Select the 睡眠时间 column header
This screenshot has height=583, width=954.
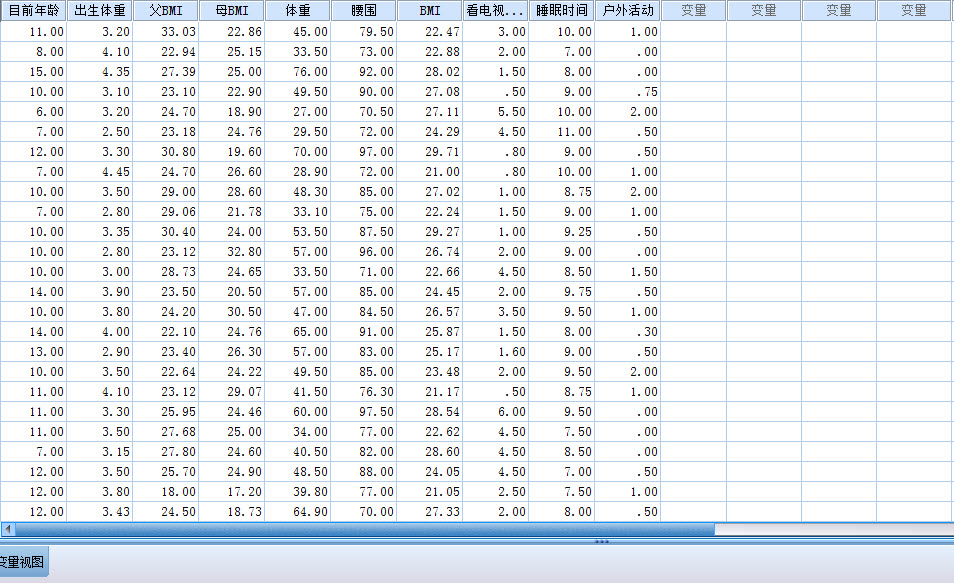coord(562,10)
